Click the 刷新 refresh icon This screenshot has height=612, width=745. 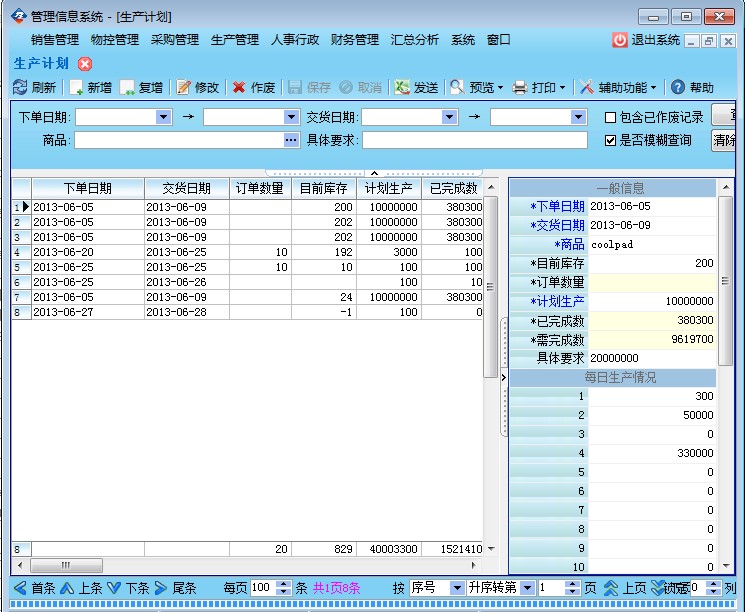(20, 87)
